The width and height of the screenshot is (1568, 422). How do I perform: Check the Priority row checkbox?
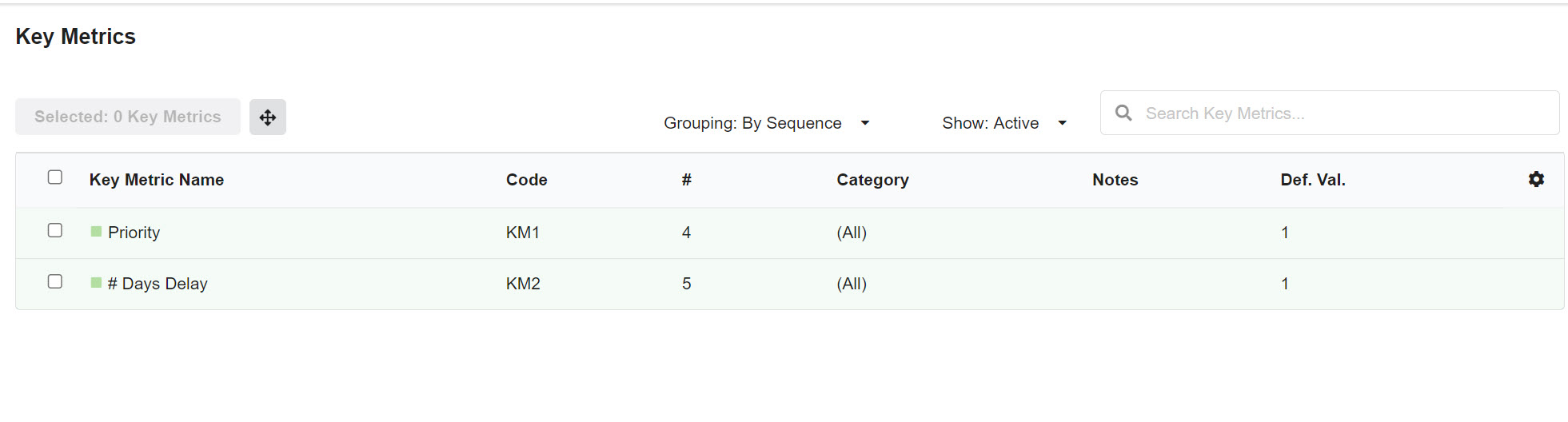point(55,230)
